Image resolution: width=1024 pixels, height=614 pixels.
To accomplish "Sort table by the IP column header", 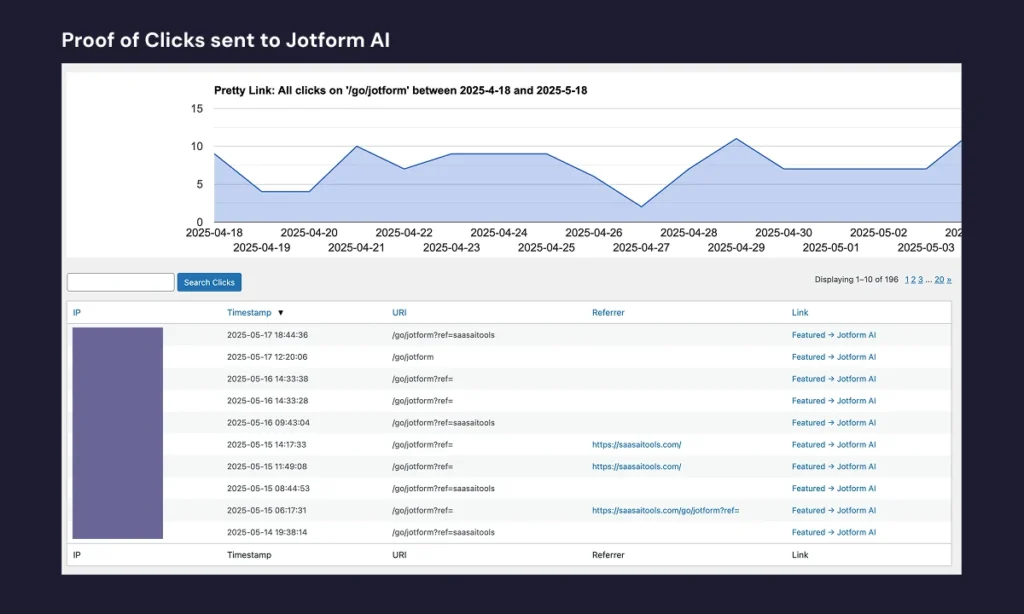I will coord(77,313).
